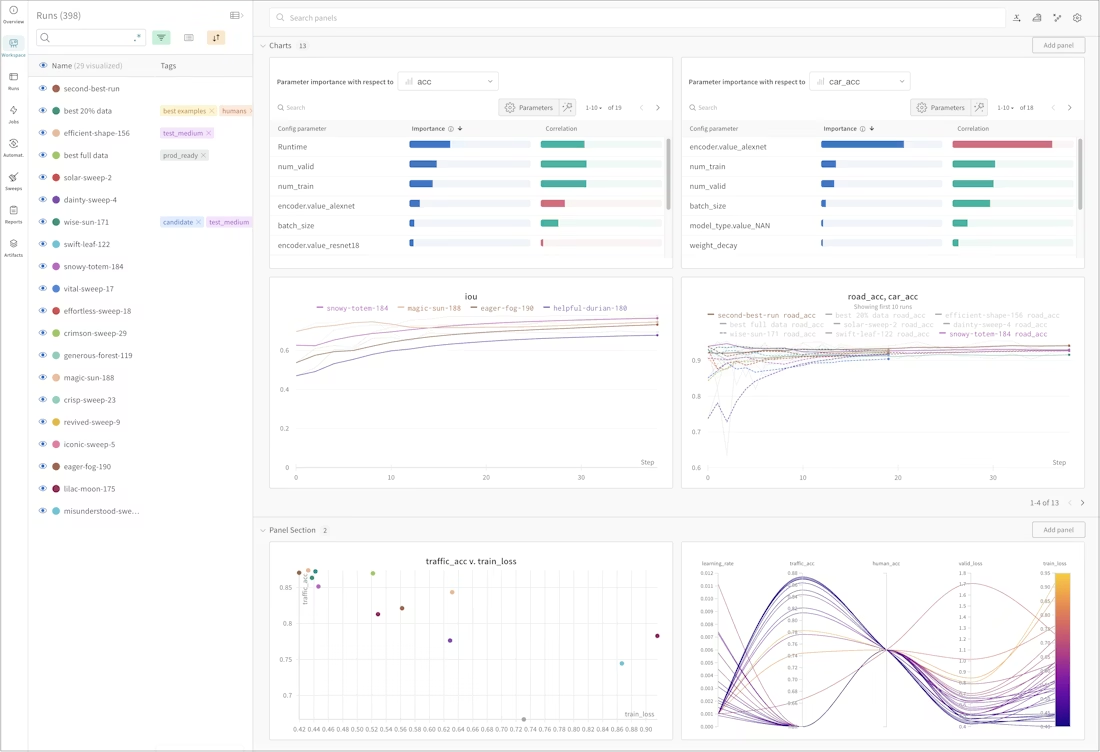Click Add panel button in Charts section

click(x=1059, y=46)
